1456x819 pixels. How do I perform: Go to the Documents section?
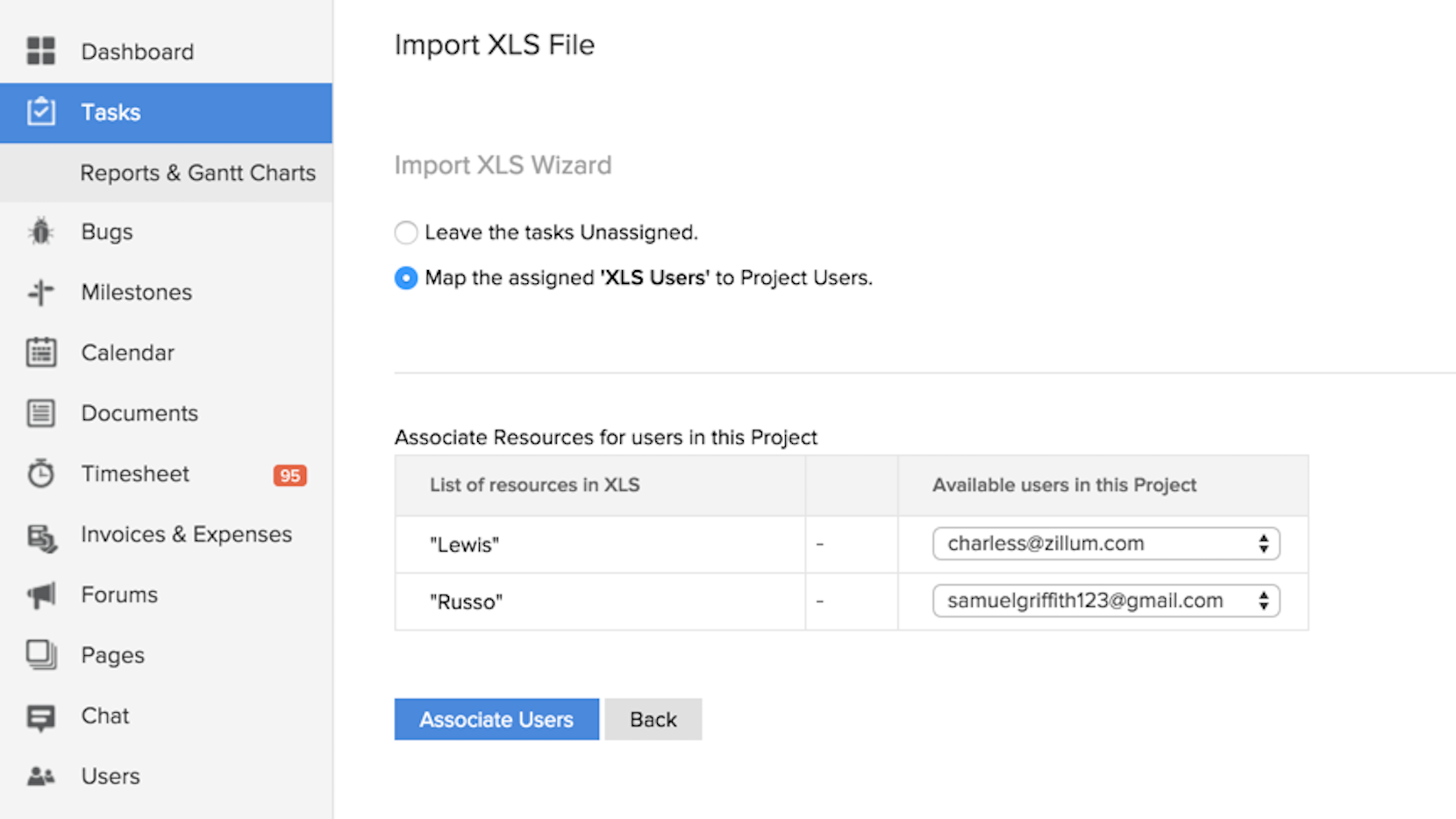(x=139, y=413)
